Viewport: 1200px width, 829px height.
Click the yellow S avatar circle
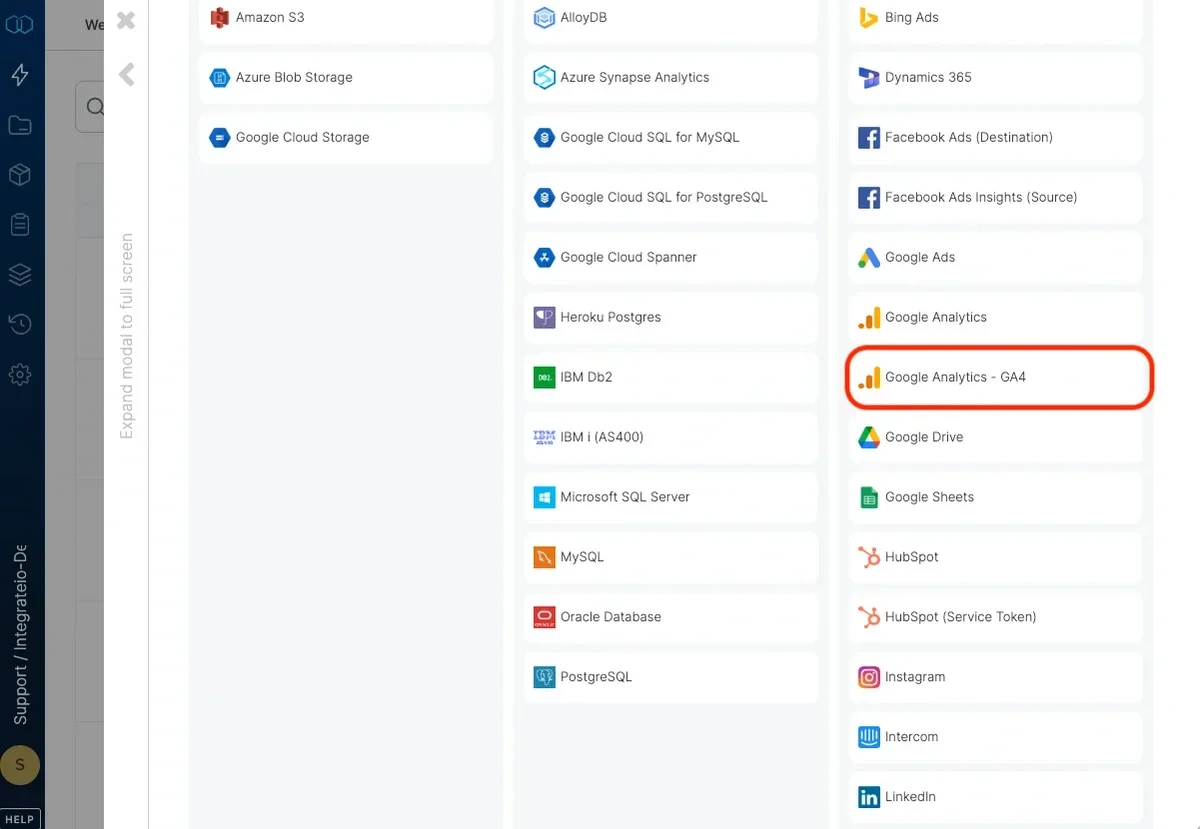[21, 764]
